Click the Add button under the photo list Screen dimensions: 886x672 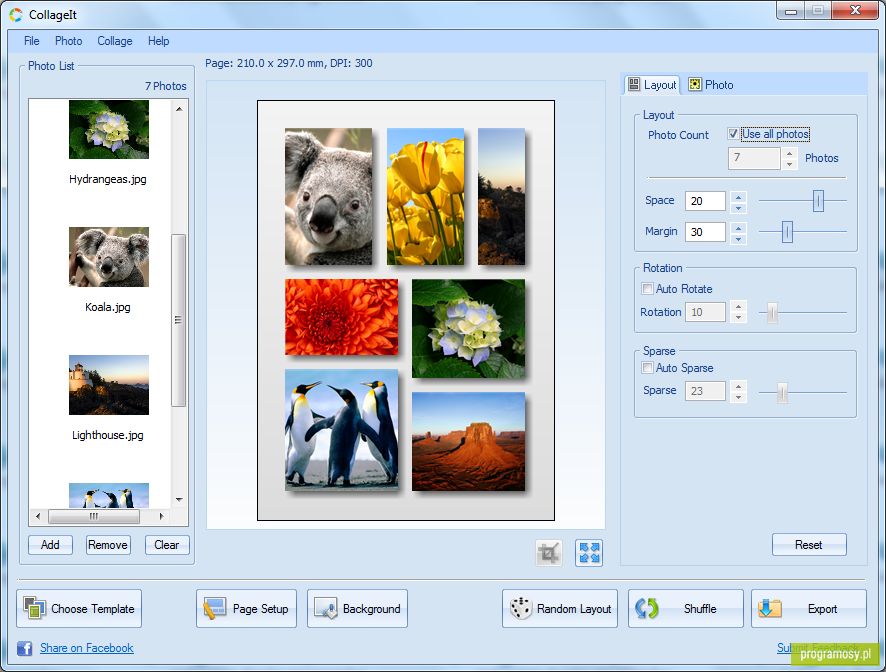tap(50, 545)
